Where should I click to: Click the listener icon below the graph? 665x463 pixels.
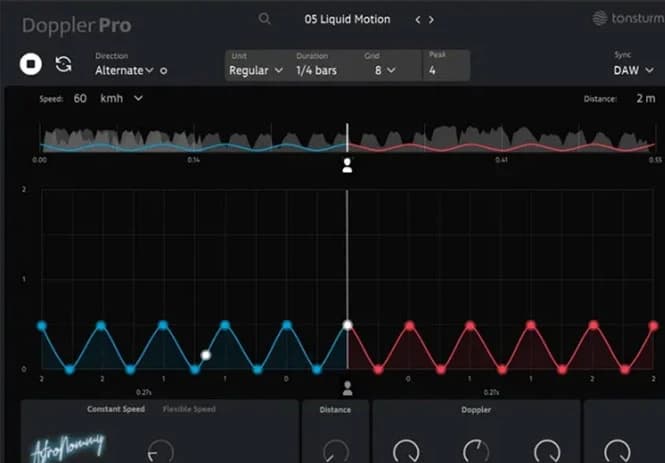click(347, 388)
